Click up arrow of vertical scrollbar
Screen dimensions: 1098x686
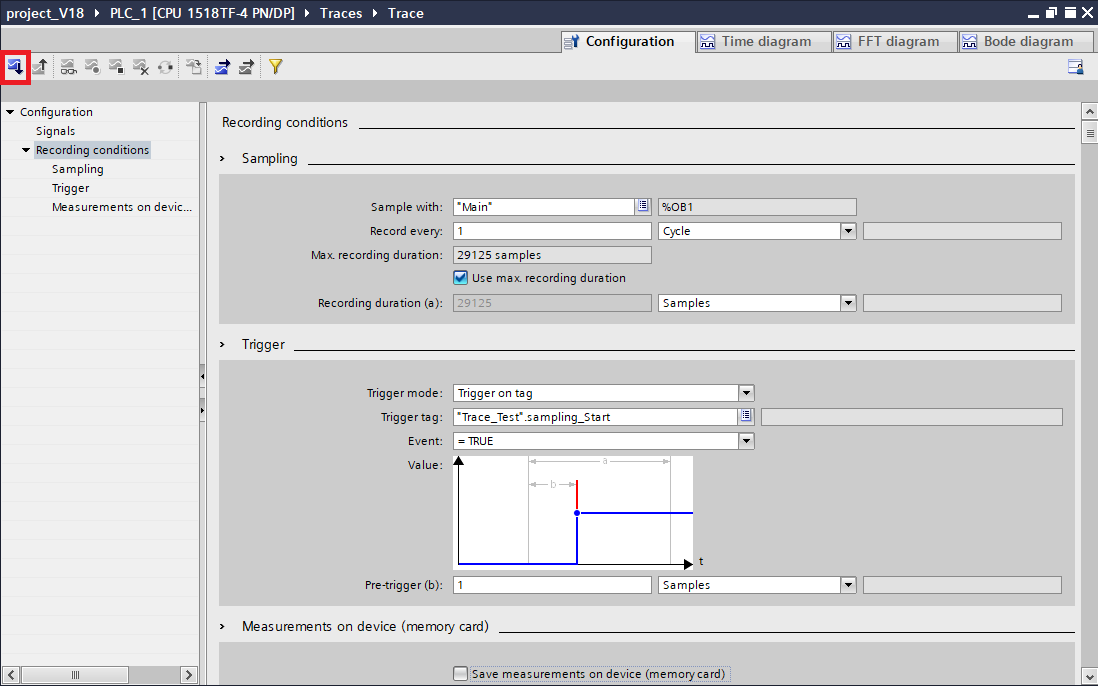[1089, 111]
